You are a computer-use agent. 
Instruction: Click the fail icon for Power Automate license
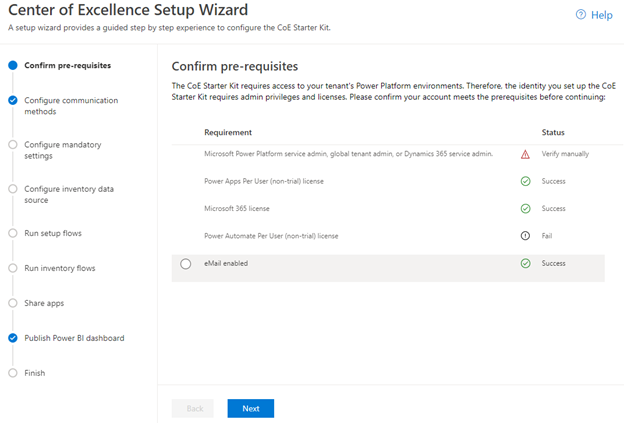click(525, 236)
